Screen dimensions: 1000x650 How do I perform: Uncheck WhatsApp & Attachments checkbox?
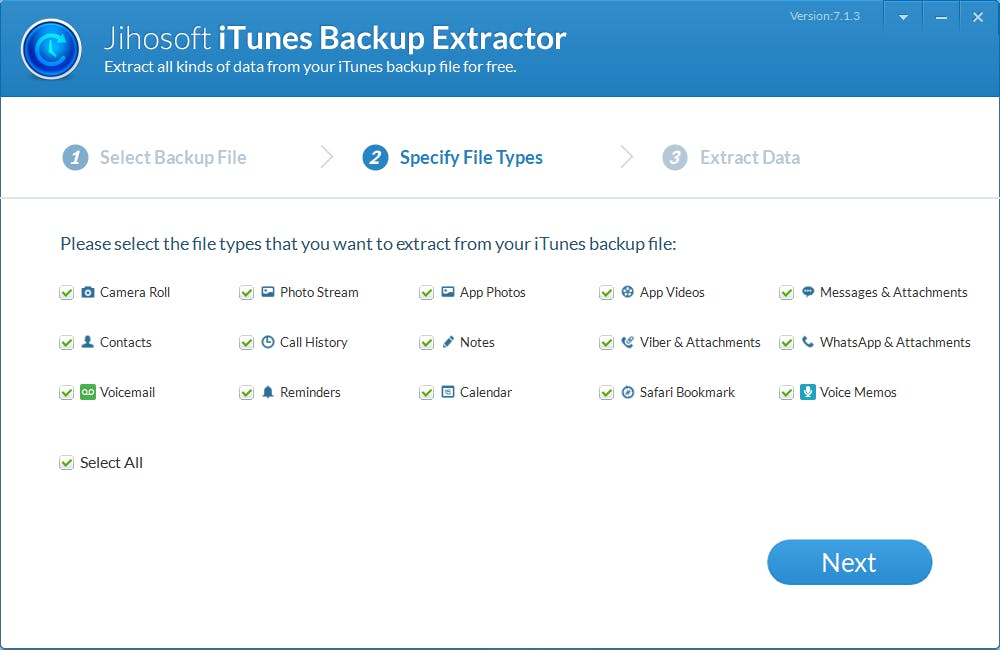[786, 343]
